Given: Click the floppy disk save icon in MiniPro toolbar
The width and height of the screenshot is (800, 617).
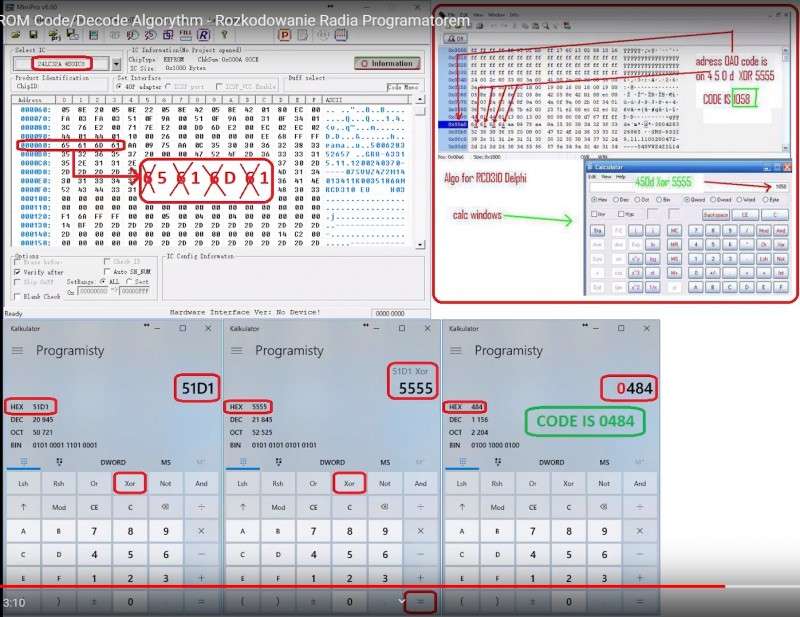Looking at the screenshot, I should [x=33, y=35].
